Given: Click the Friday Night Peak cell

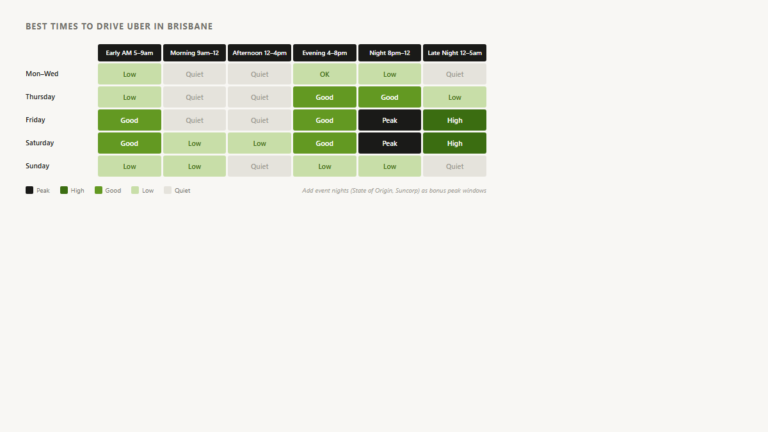Looking at the screenshot, I should tap(389, 120).
